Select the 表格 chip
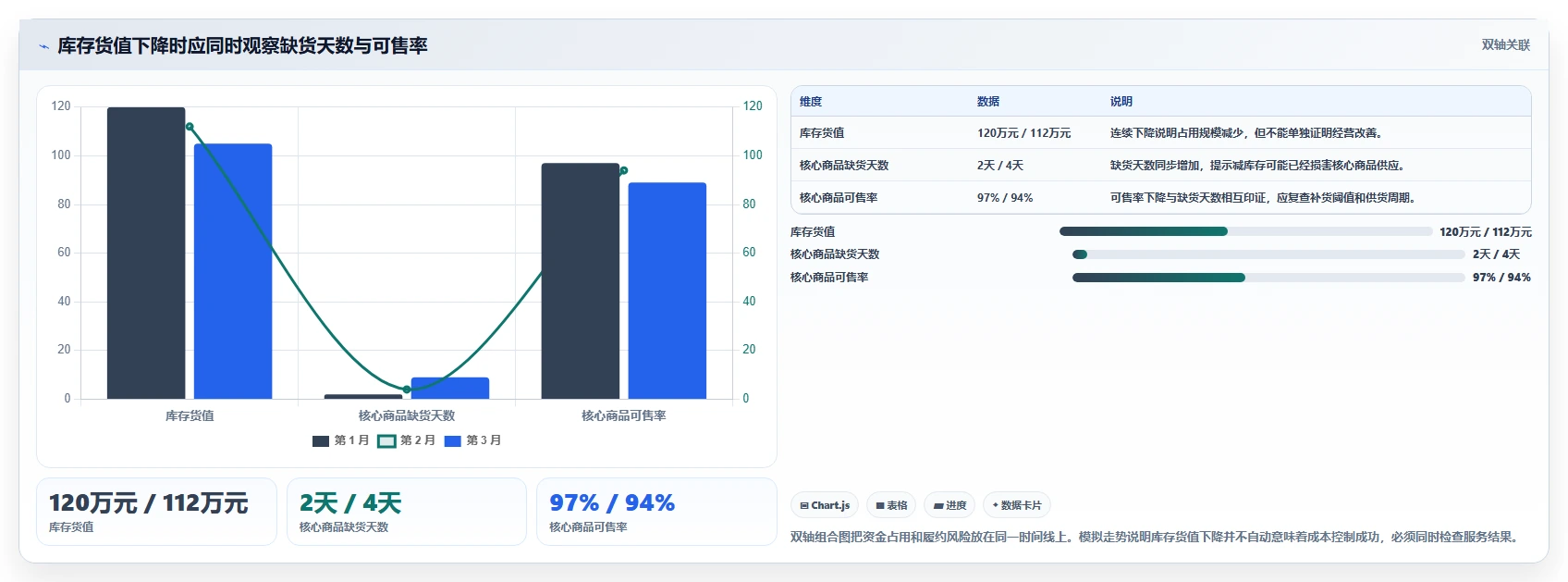Viewport: 1568px width, 582px height. [x=891, y=505]
